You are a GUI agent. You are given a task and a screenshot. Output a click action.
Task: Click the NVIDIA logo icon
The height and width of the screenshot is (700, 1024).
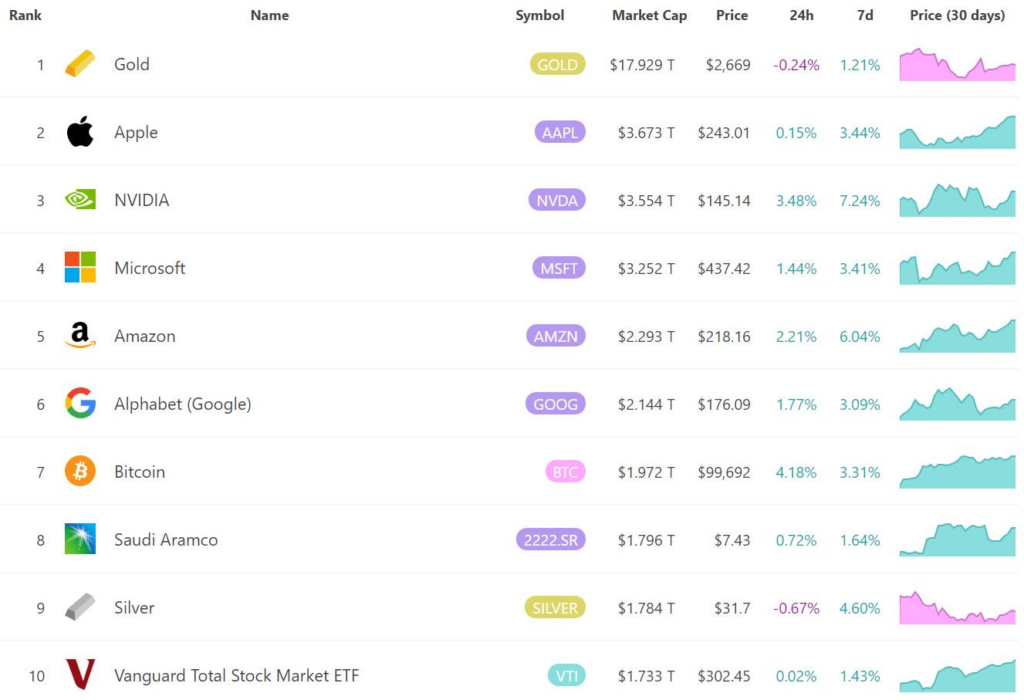coord(80,199)
